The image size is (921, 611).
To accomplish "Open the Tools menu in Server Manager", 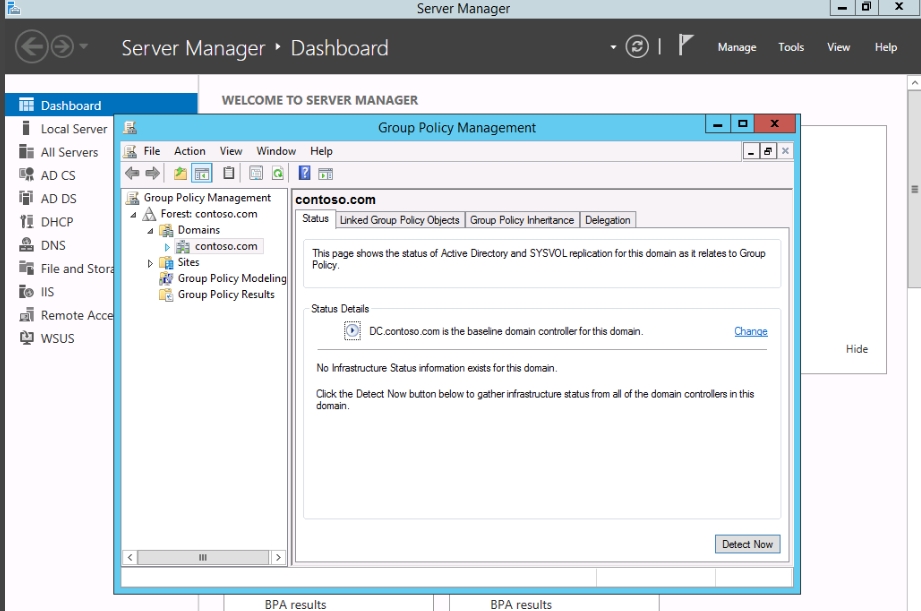I will (x=791, y=47).
